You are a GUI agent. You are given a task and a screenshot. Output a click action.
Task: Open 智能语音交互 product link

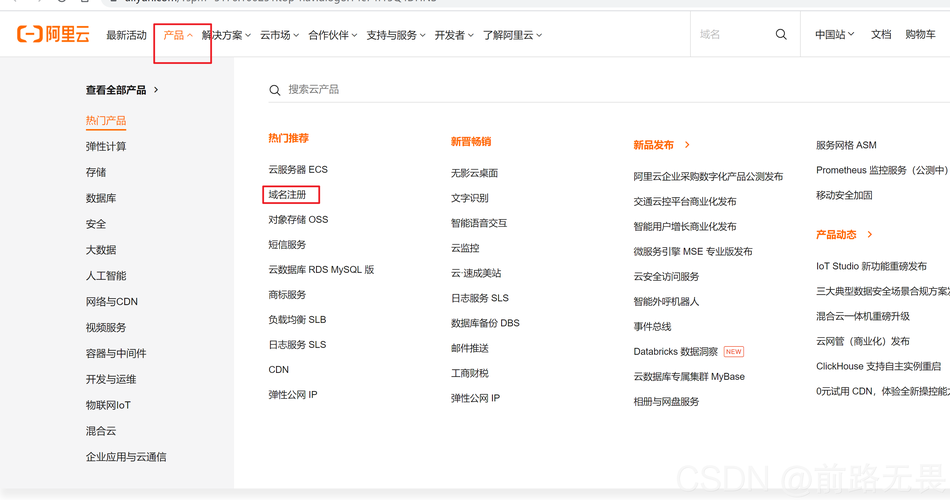479,223
